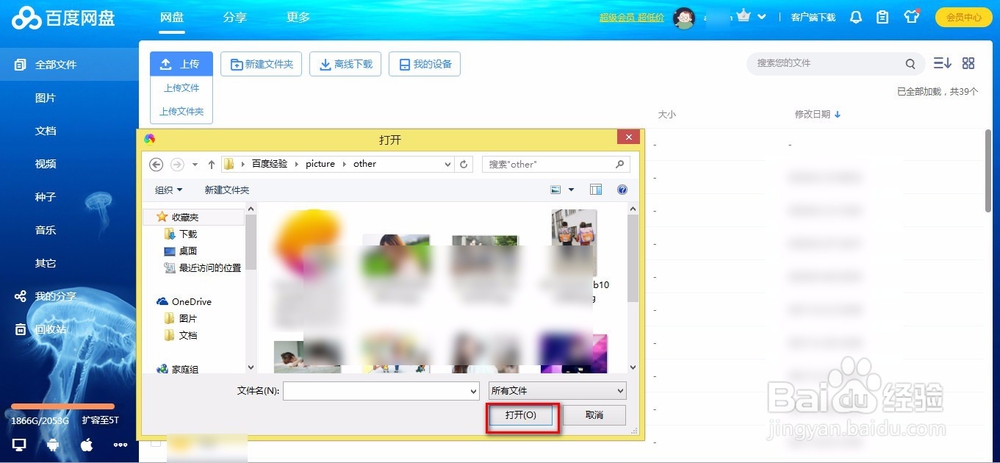The width and height of the screenshot is (1000, 463).
Task: Click the search field 搜索您的文件
Action: tap(835, 64)
